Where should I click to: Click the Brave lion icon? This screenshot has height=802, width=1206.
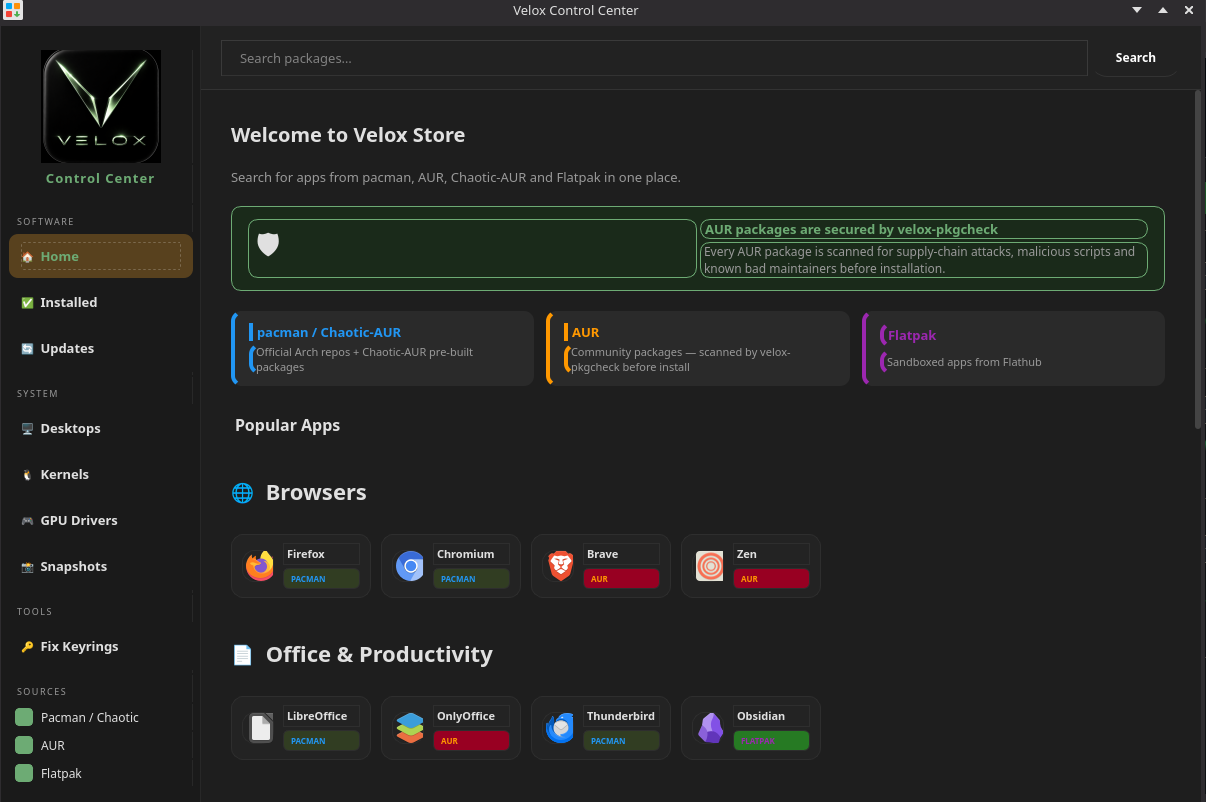560,566
